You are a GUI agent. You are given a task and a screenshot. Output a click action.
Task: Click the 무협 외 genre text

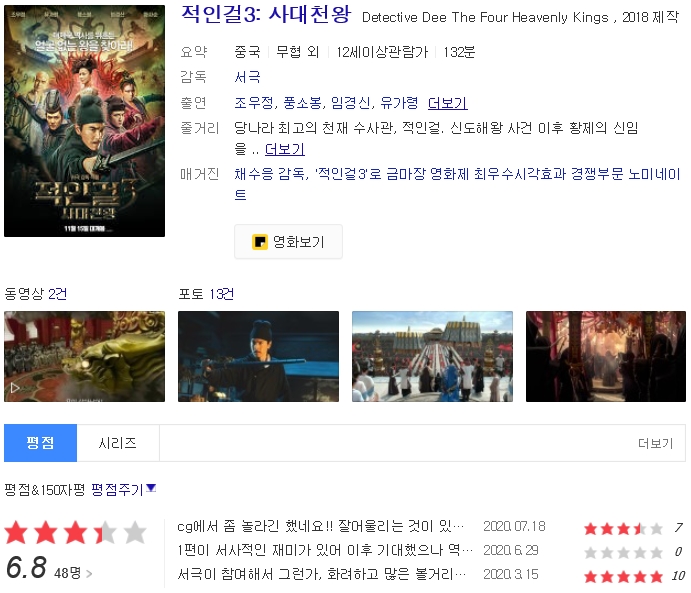coord(297,52)
